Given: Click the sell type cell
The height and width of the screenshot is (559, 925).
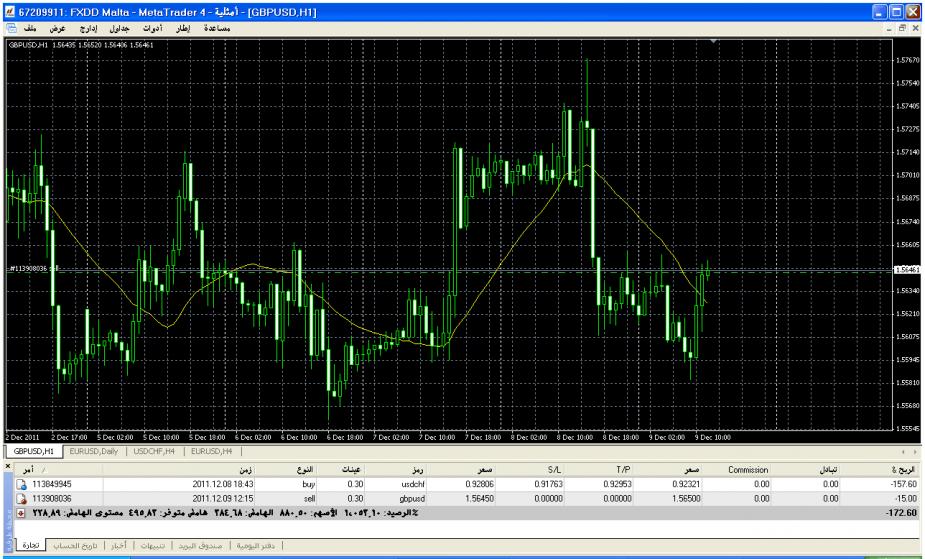Looking at the screenshot, I should tap(310, 499).
